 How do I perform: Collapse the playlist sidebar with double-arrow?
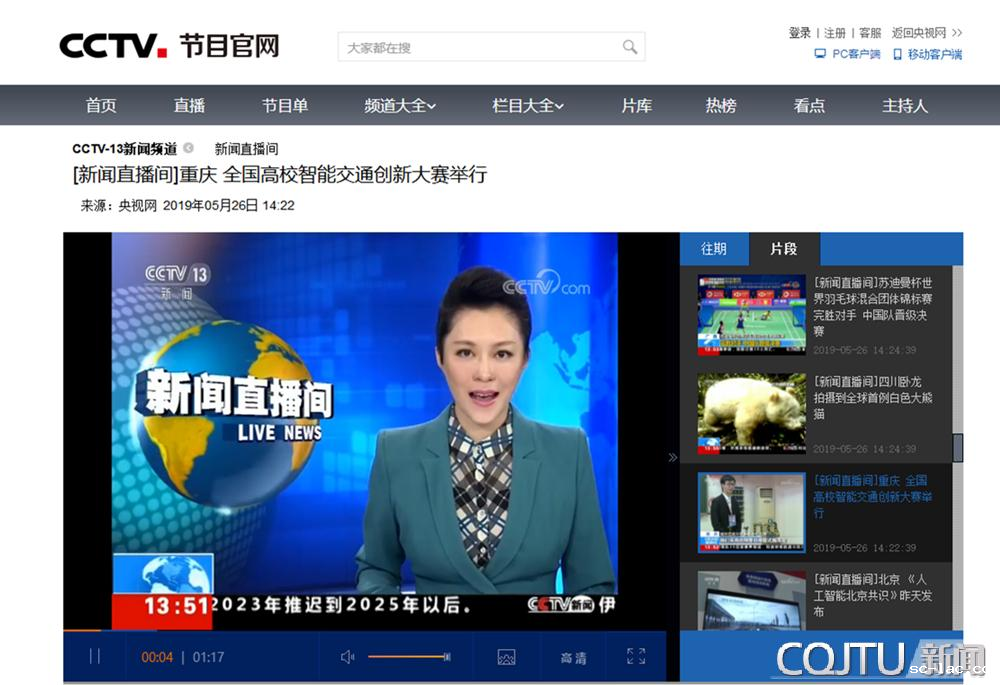pyautogui.click(x=672, y=458)
